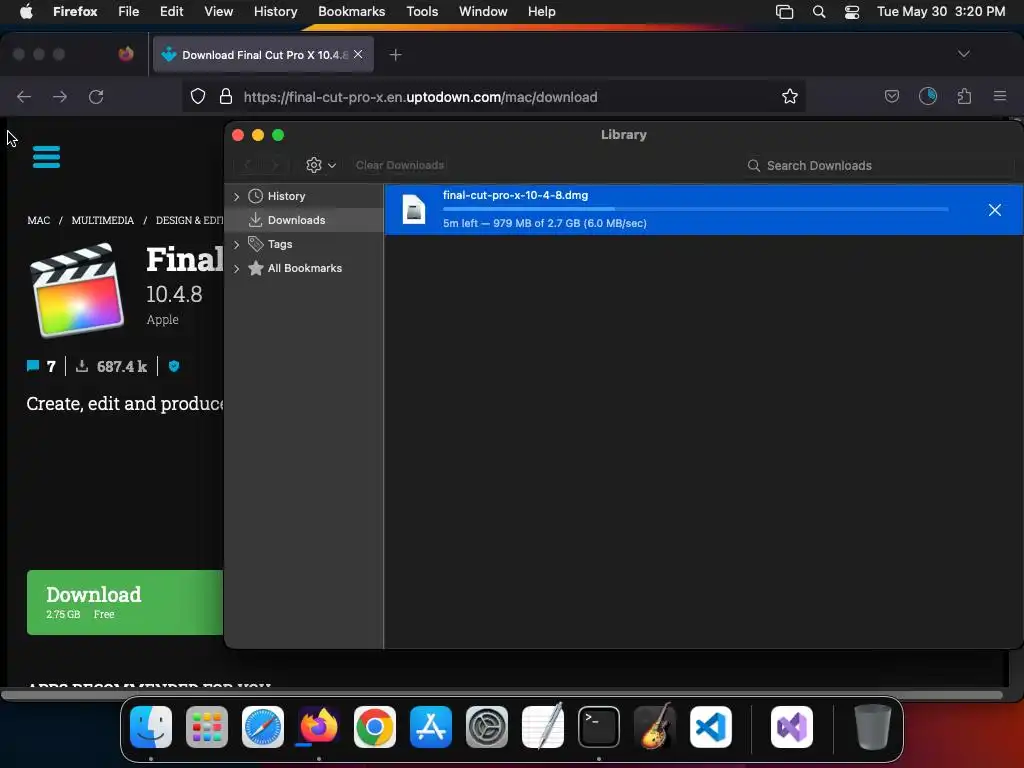Image resolution: width=1024 pixels, height=768 pixels.
Task: Open Launchpad from the dock
Action: [207, 727]
